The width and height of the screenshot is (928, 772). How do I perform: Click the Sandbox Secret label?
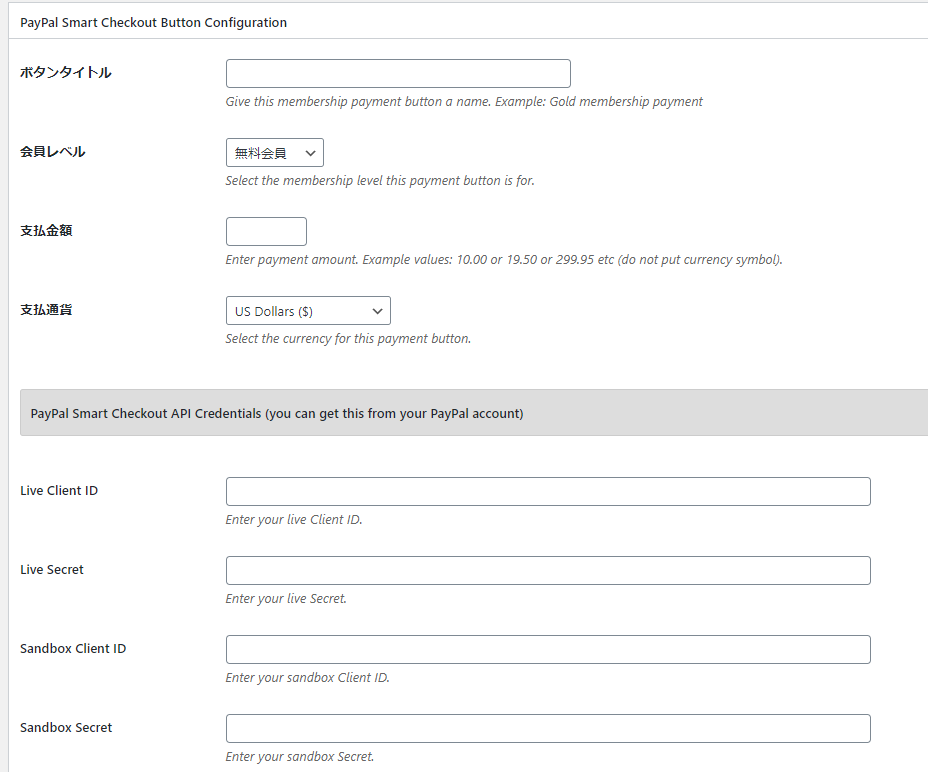coord(66,728)
